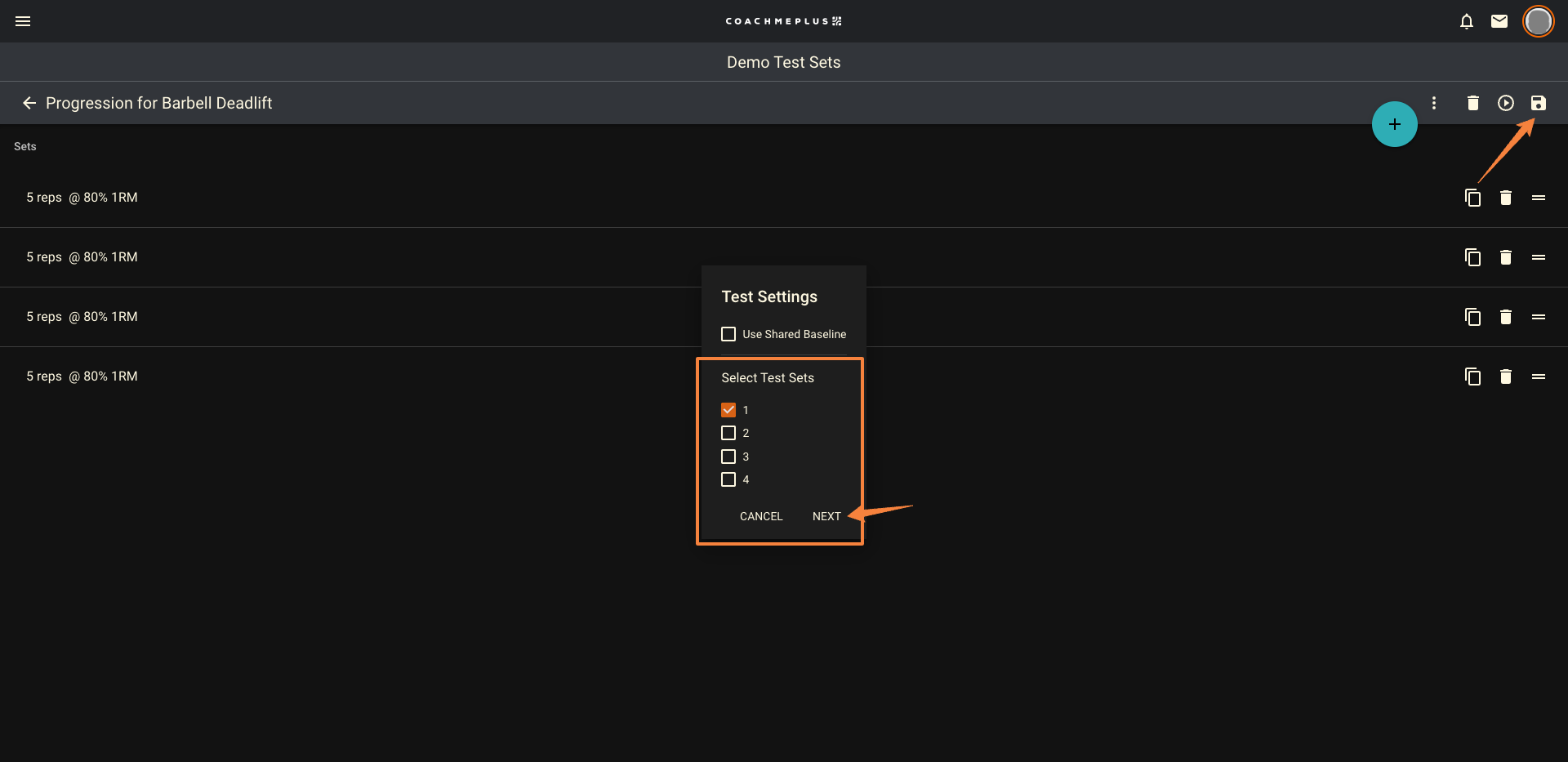The image size is (1568, 762).
Task: Grab the drag handle of third set
Action: pyautogui.click(x=1538, y=317)
